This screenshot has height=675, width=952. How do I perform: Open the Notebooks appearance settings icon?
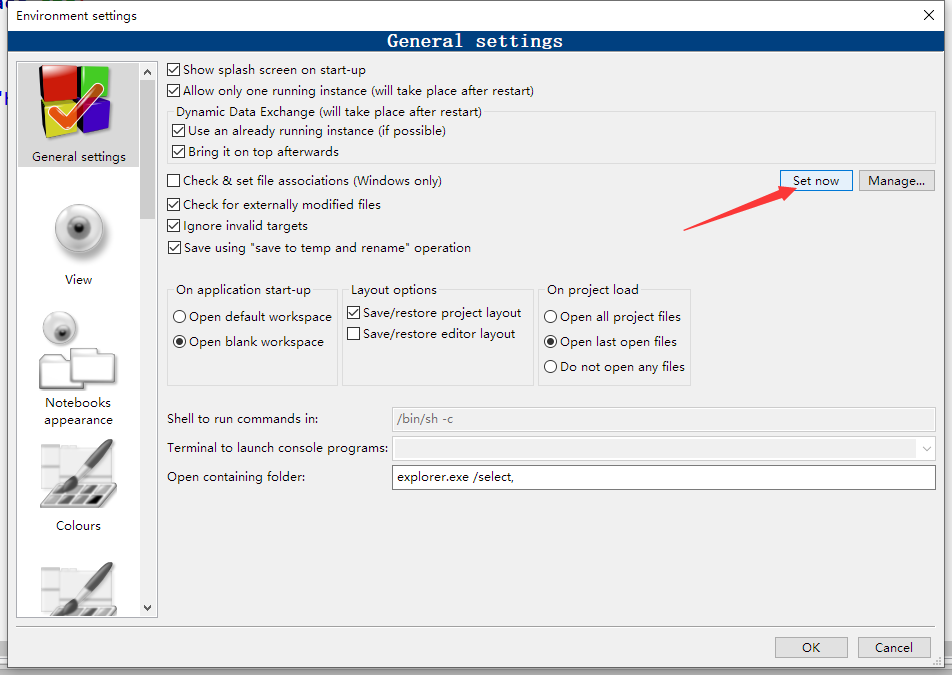point(78,370)
